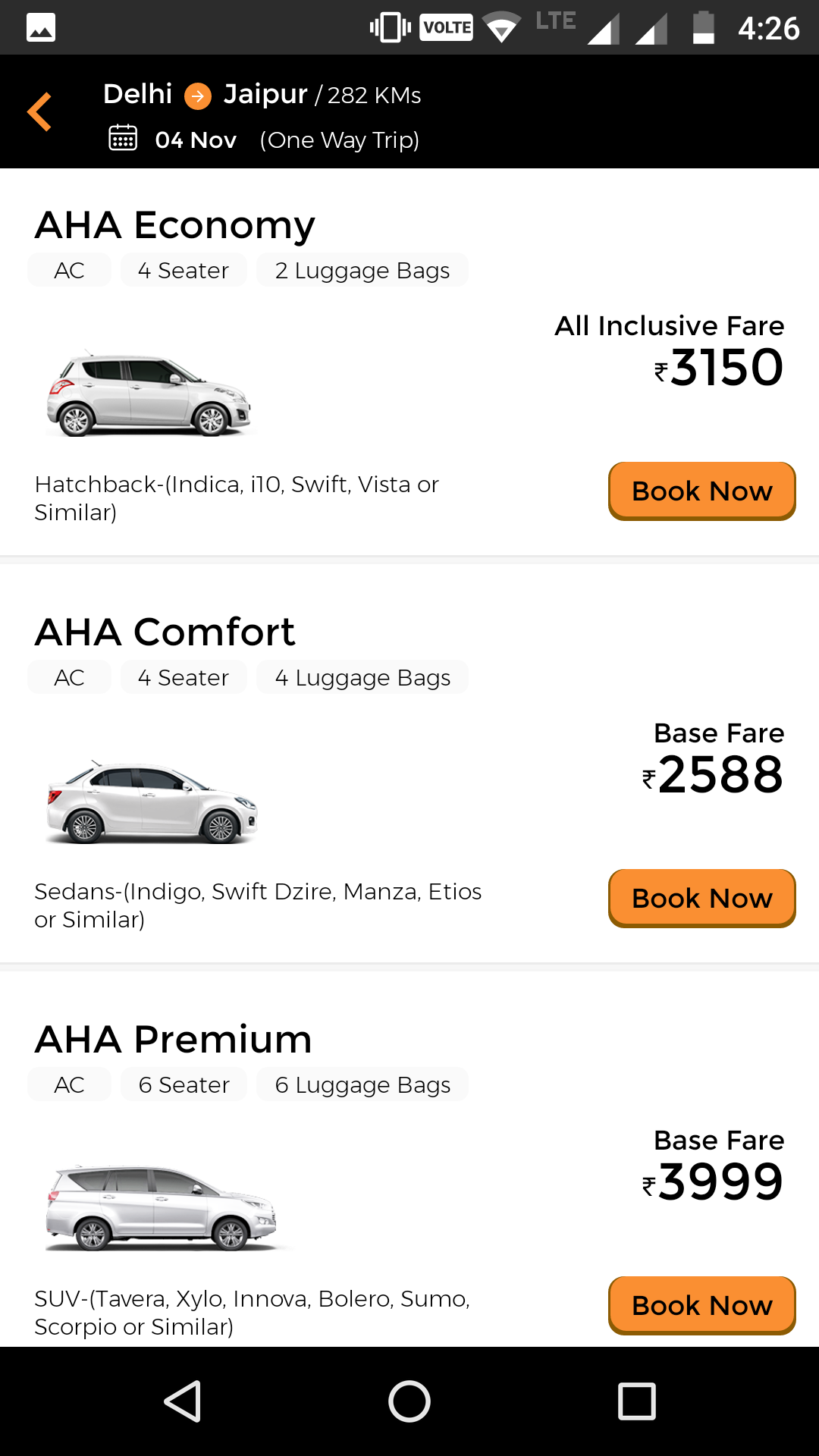Tap the battery icon in status bar

704,28
